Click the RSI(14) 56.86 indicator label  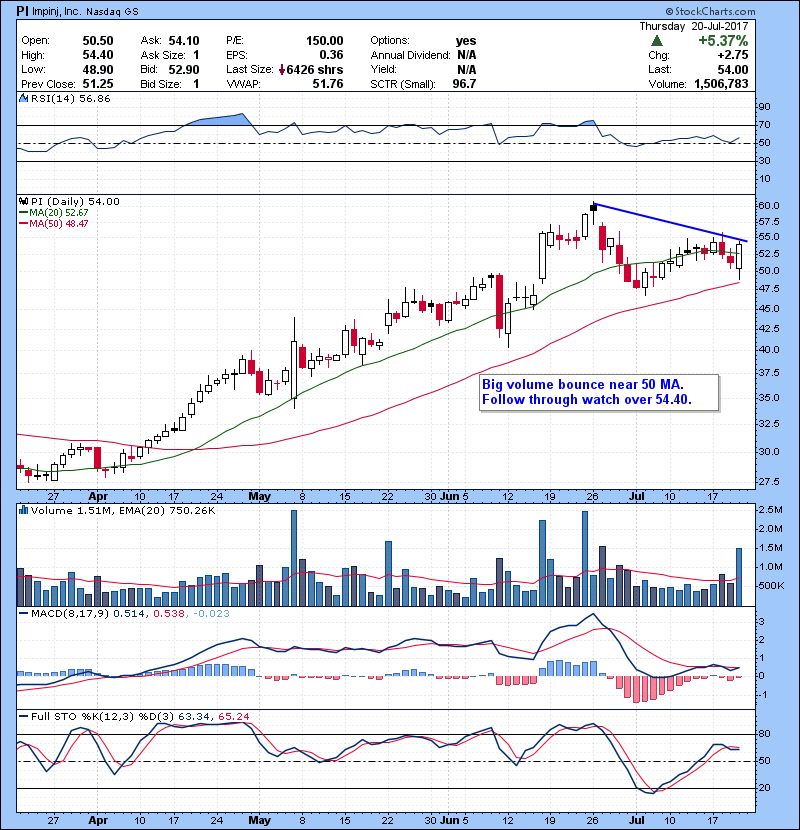point(70,98)
